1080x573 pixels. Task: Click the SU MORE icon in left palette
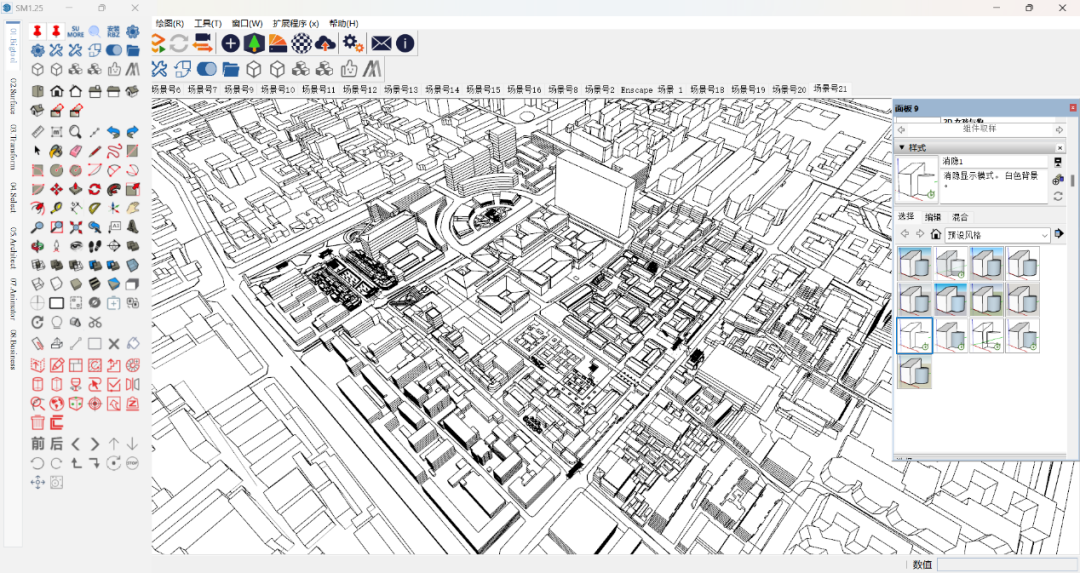(x=76, y=32)
